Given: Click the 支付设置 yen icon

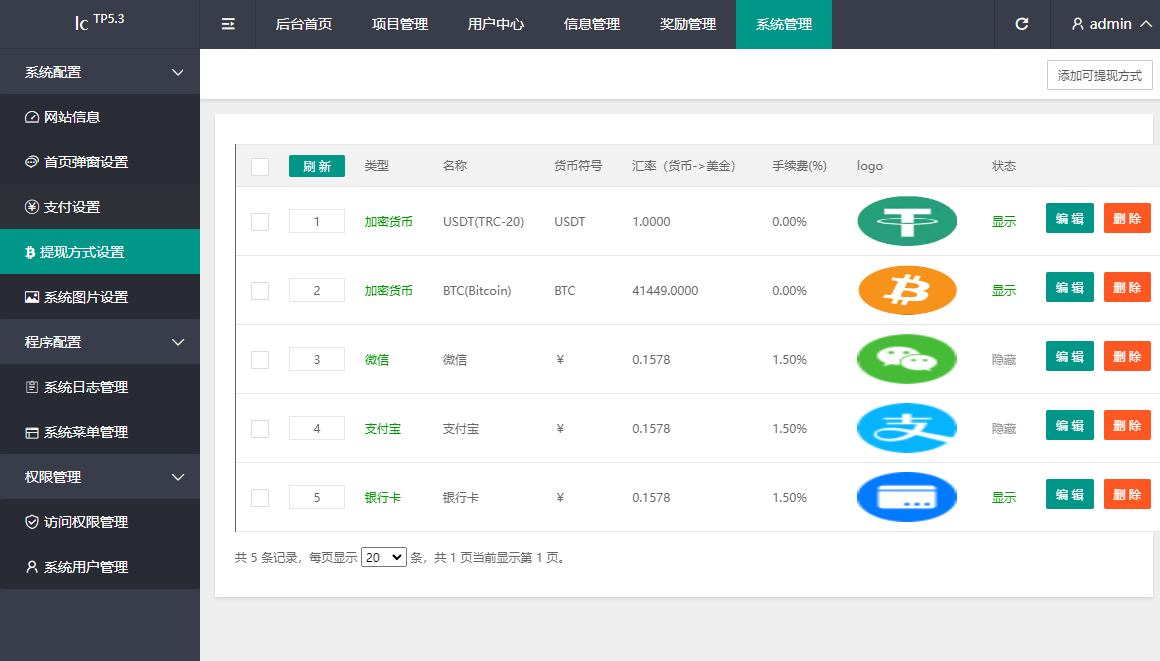Looking at the screenshot, I should [x=32, y=207].
